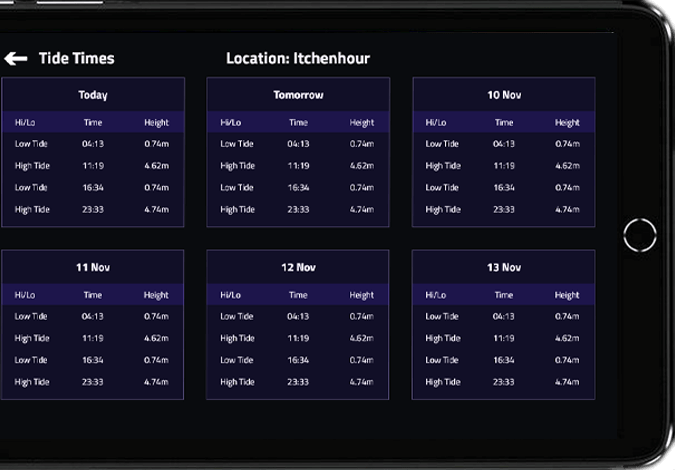Click the Hi/Lo column header in Today card
The height and width of the screenshot is (470, 675).
25,123
